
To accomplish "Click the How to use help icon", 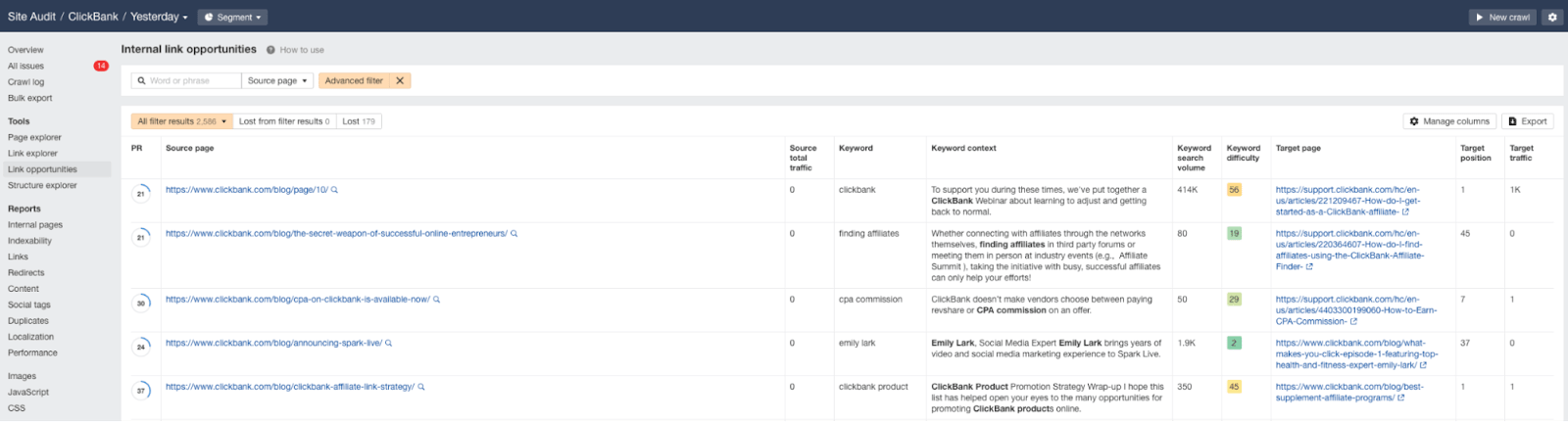I will pyautogui.click(x=270, y=50).
